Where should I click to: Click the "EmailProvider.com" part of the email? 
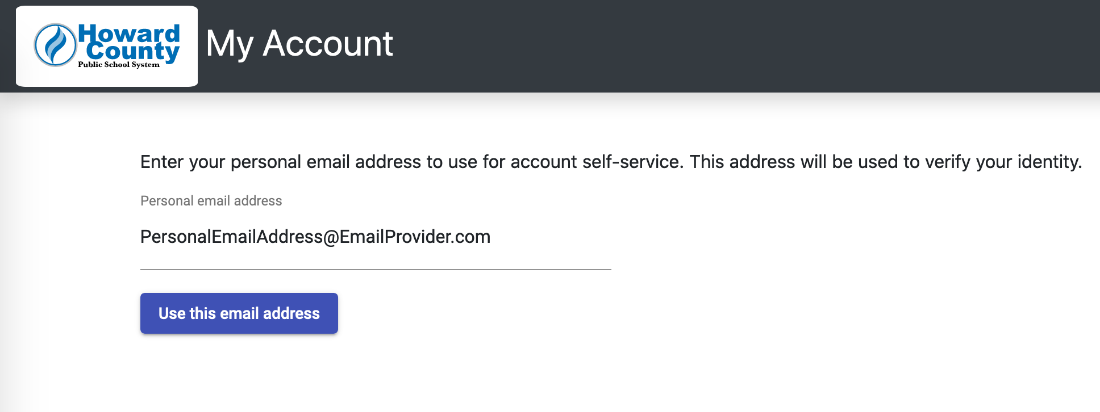click(413, 238)
